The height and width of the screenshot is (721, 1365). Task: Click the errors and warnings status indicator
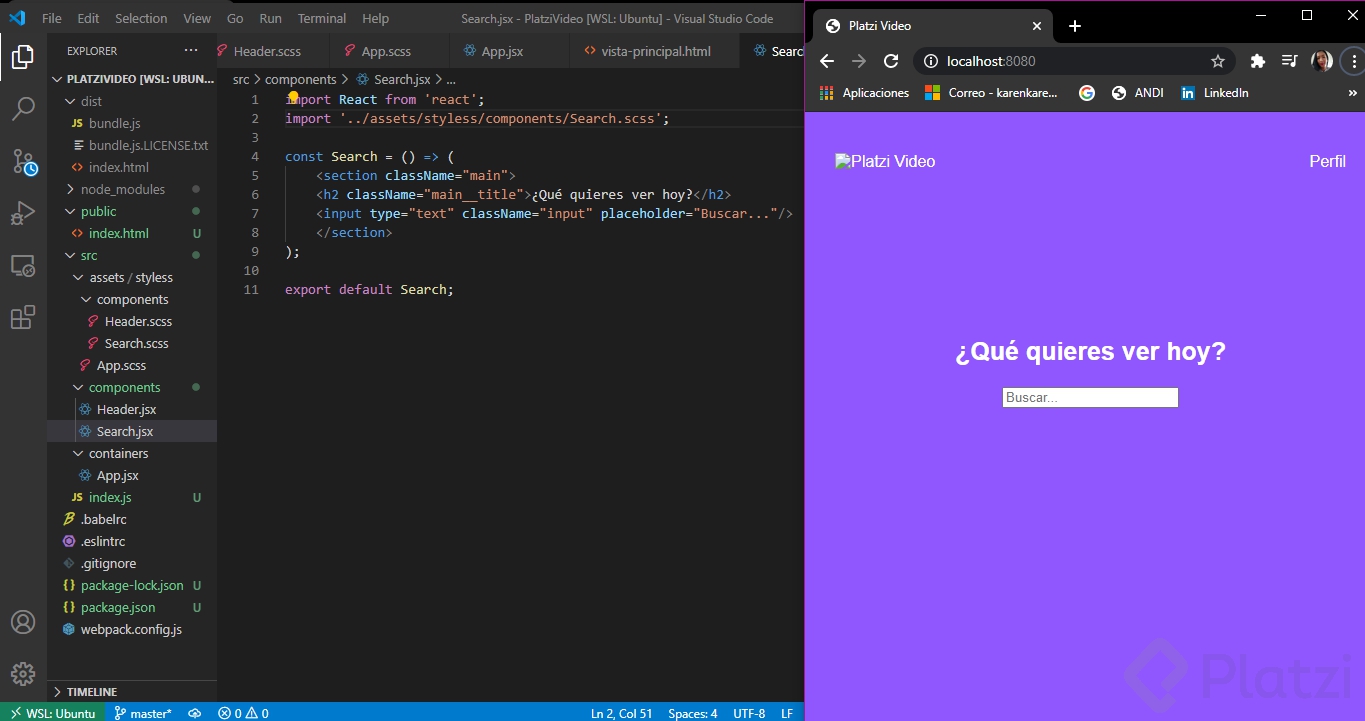point(243,713)
